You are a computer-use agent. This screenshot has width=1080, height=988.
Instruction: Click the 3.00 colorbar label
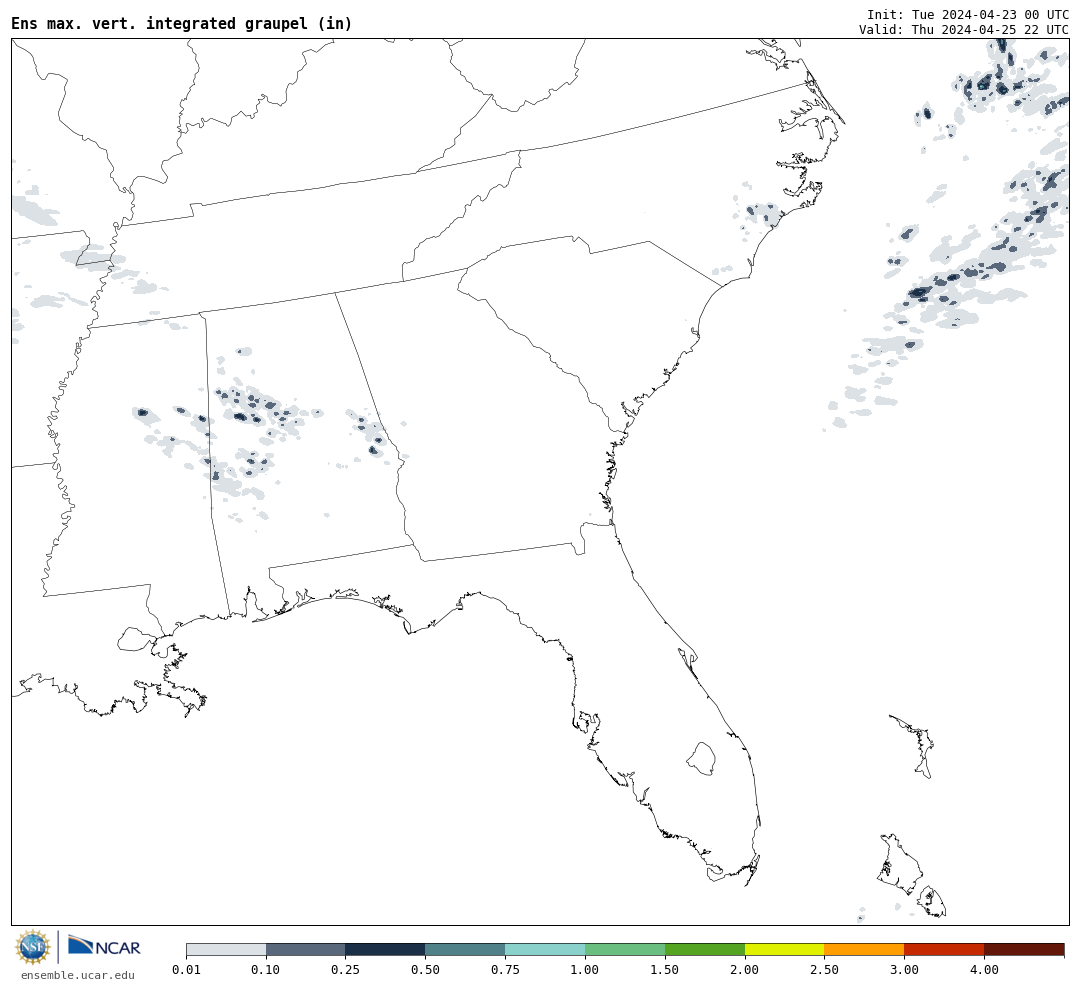904,970
